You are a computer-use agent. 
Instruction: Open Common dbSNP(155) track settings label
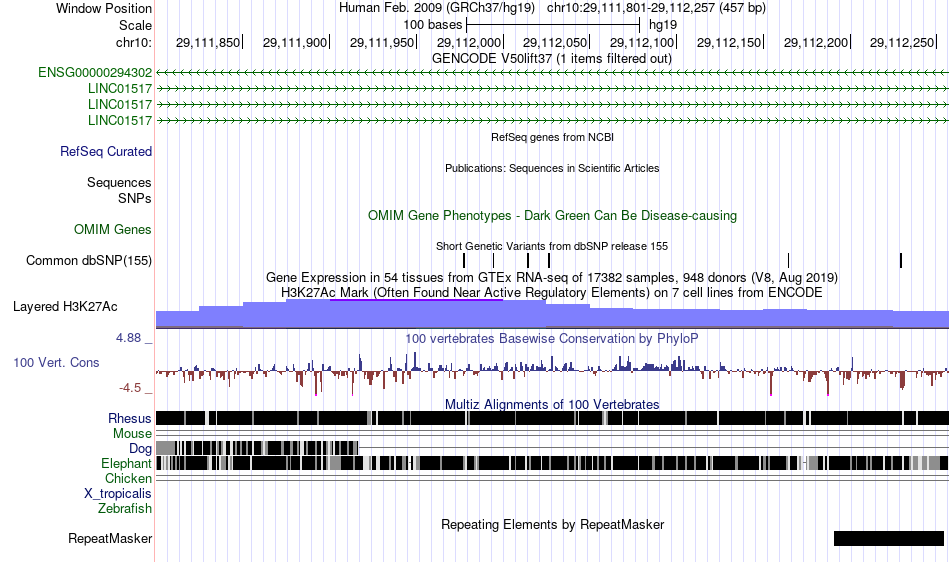89,260
